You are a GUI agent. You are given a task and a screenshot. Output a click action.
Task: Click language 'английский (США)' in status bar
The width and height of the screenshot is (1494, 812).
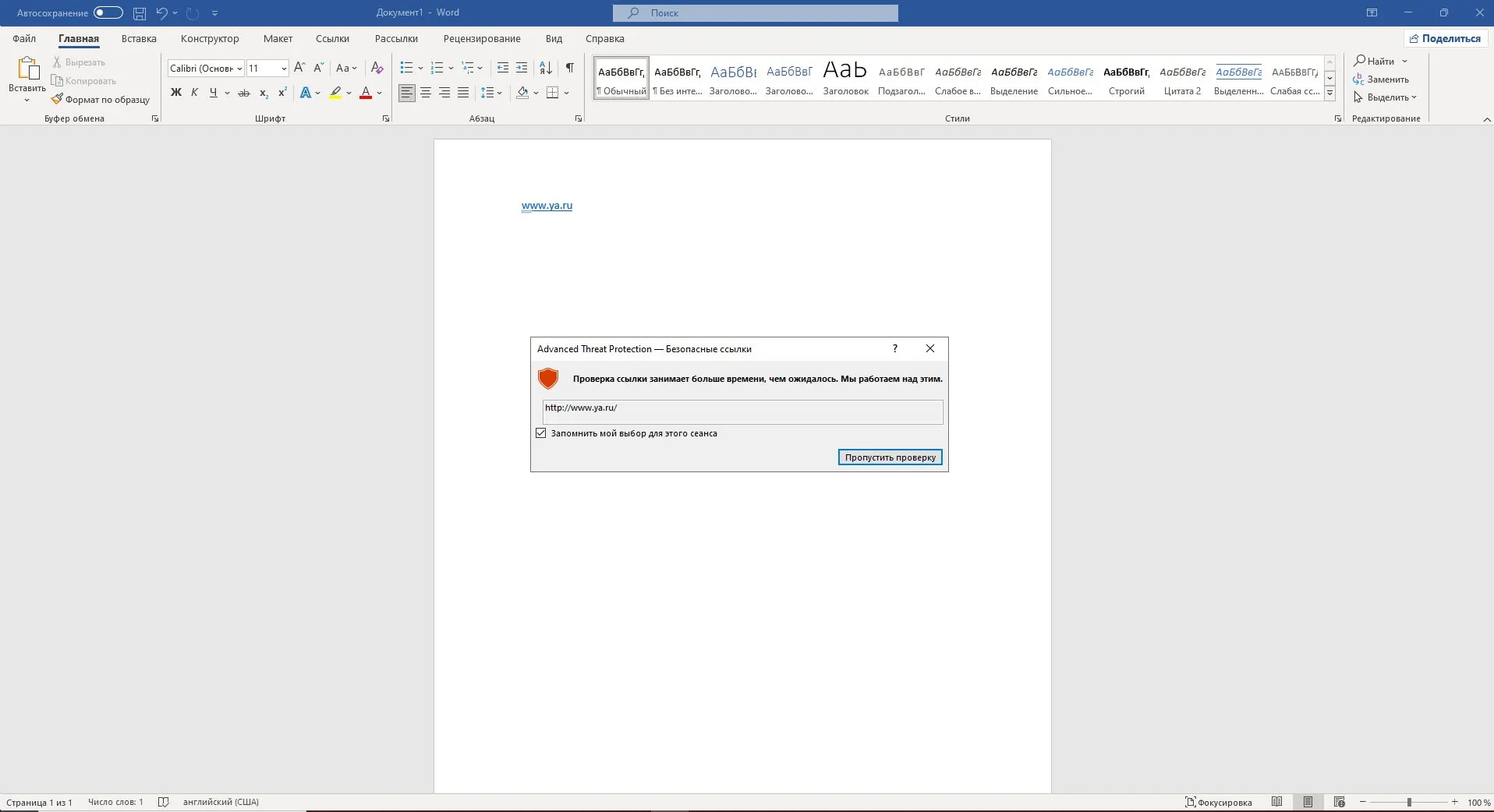pos(221,802)
